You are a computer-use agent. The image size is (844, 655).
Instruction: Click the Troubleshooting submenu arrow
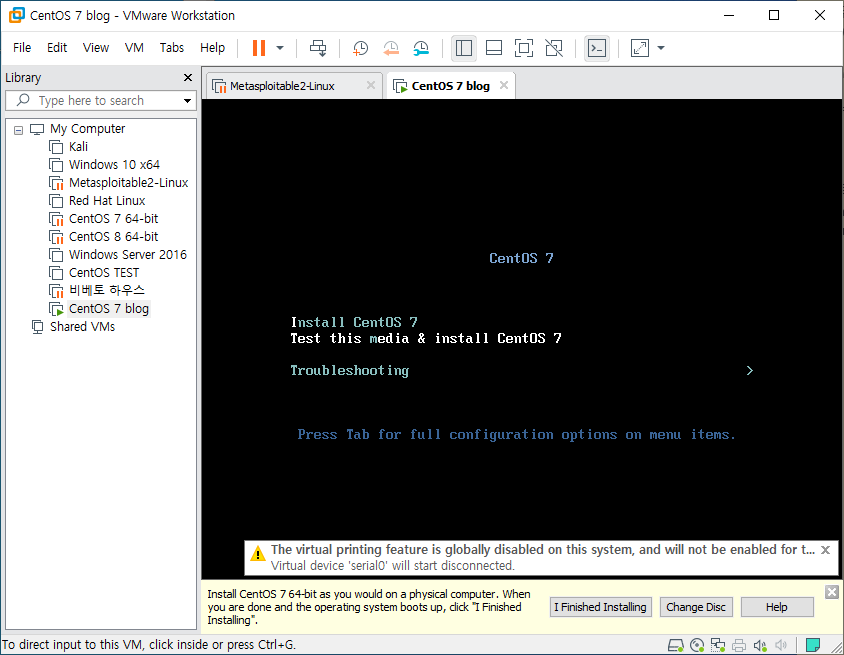(x=750, y=370)
